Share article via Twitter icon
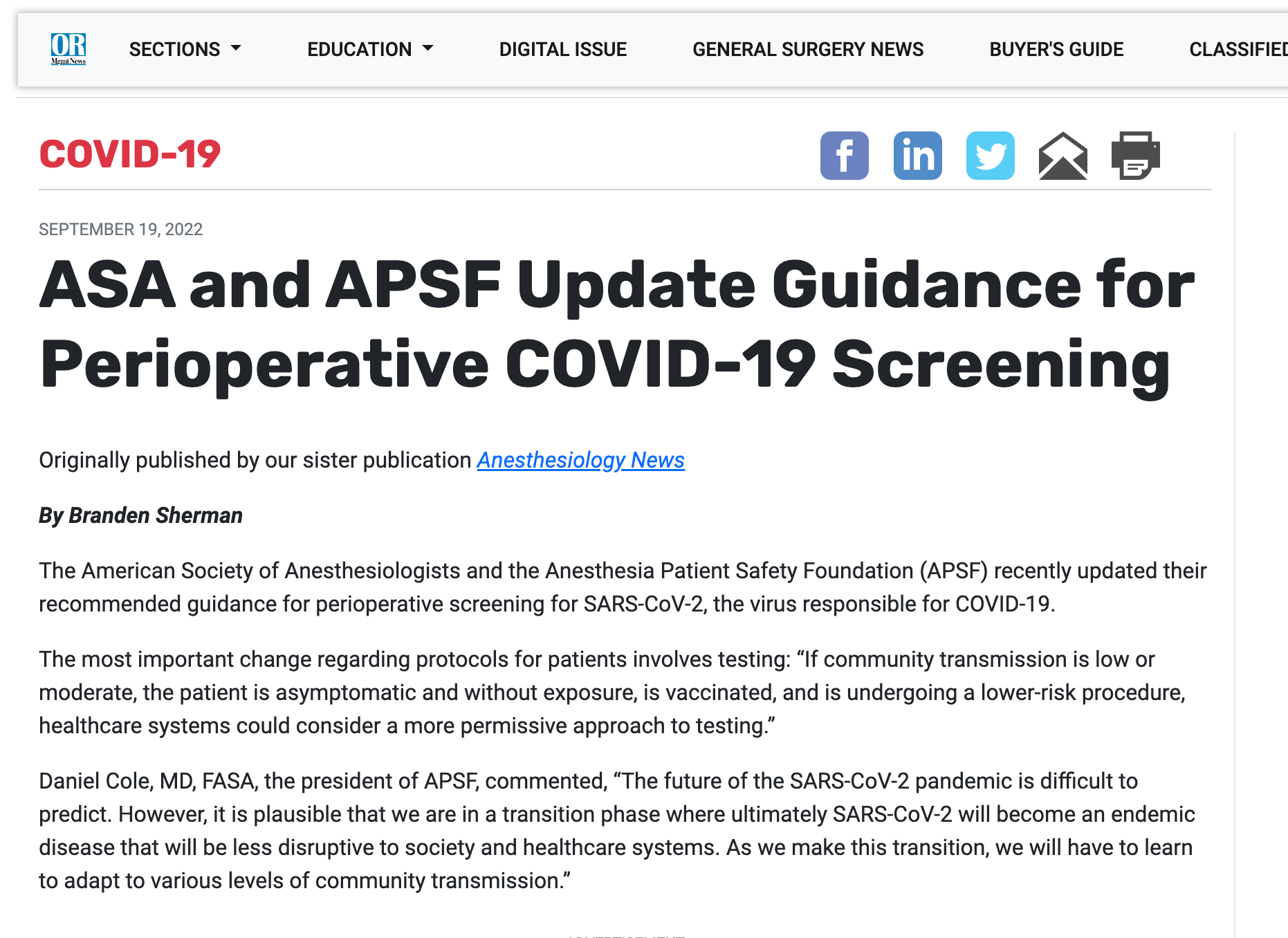 tap(990, 156)
